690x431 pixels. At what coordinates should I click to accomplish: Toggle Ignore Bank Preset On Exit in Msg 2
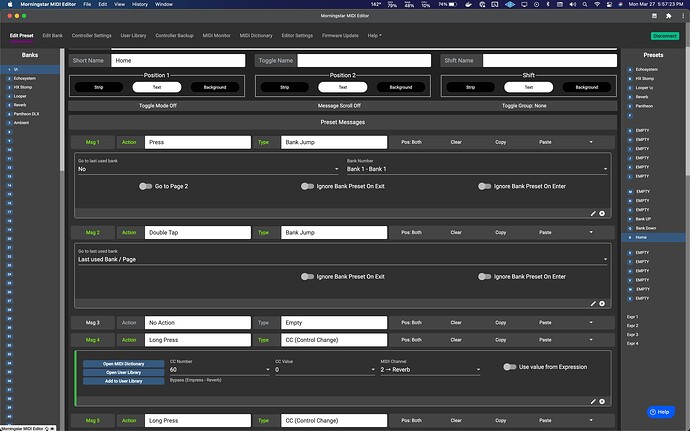tap(307, 276)
